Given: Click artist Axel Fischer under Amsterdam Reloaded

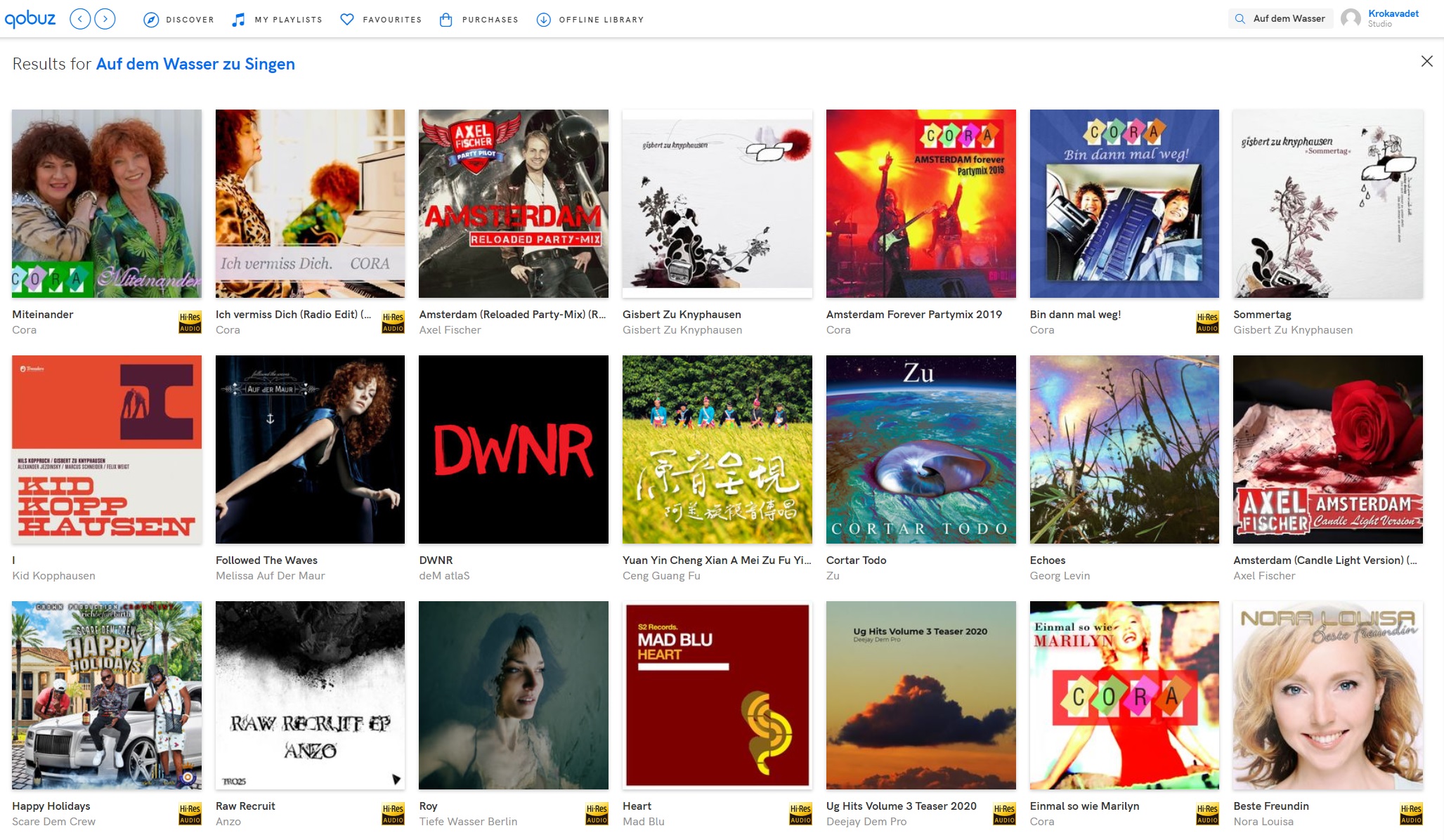Looking at the screenshot, I should coord(450,330).
